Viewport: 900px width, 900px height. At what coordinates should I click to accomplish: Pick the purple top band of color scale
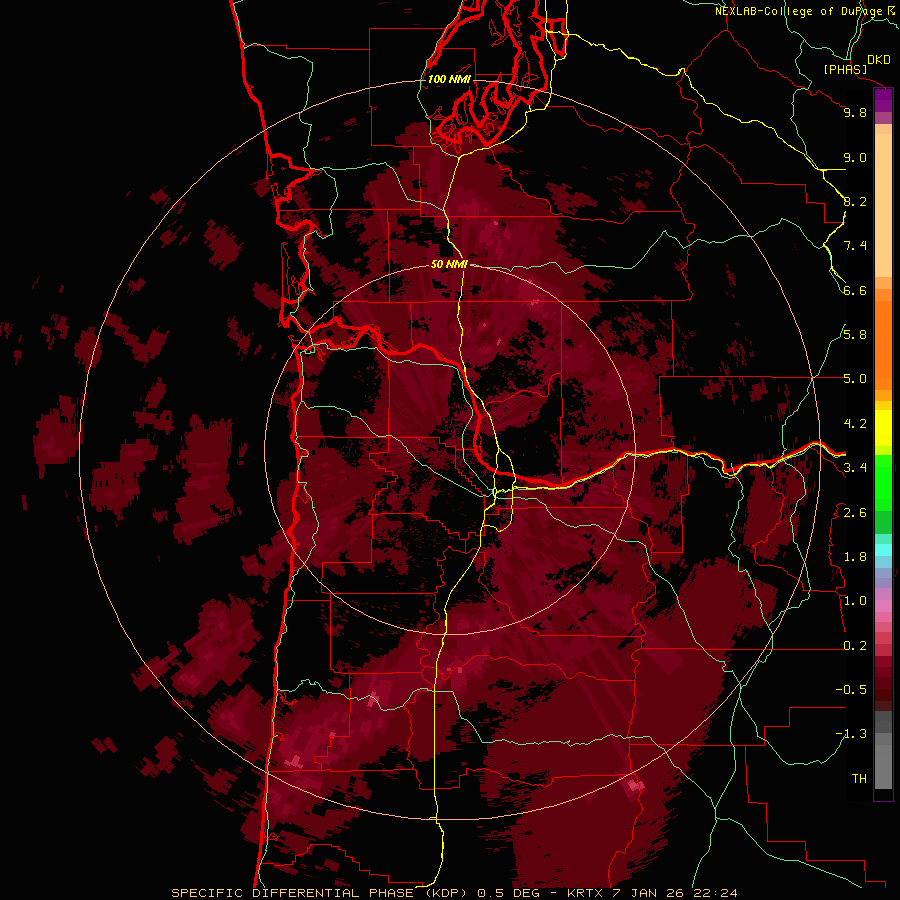pyautogui.click(x=883, y=101)
